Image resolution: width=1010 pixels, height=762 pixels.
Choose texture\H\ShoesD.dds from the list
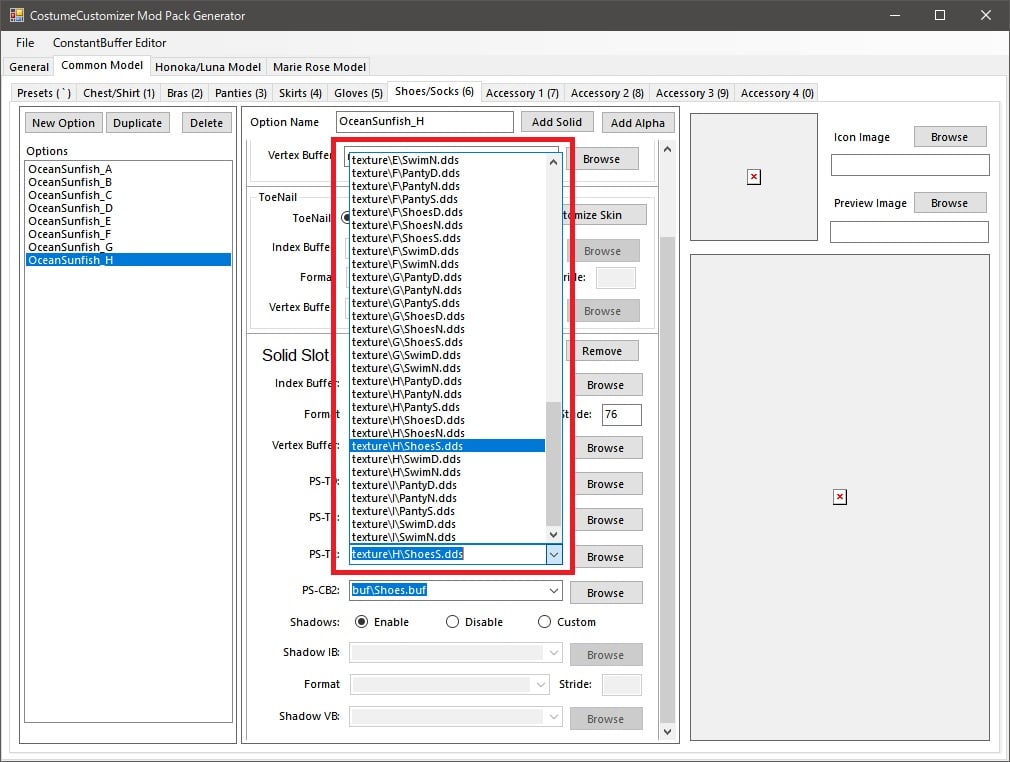[447, 420]
